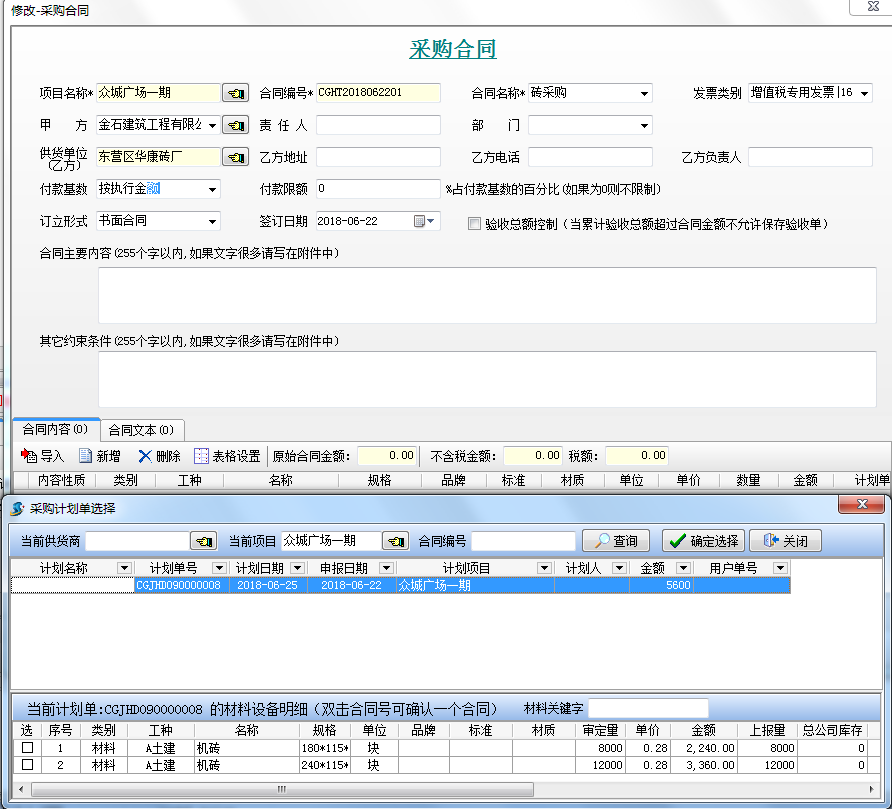The image size is (892, 809).
Task: Check the box for material row 2
Action: click(27, 765)
